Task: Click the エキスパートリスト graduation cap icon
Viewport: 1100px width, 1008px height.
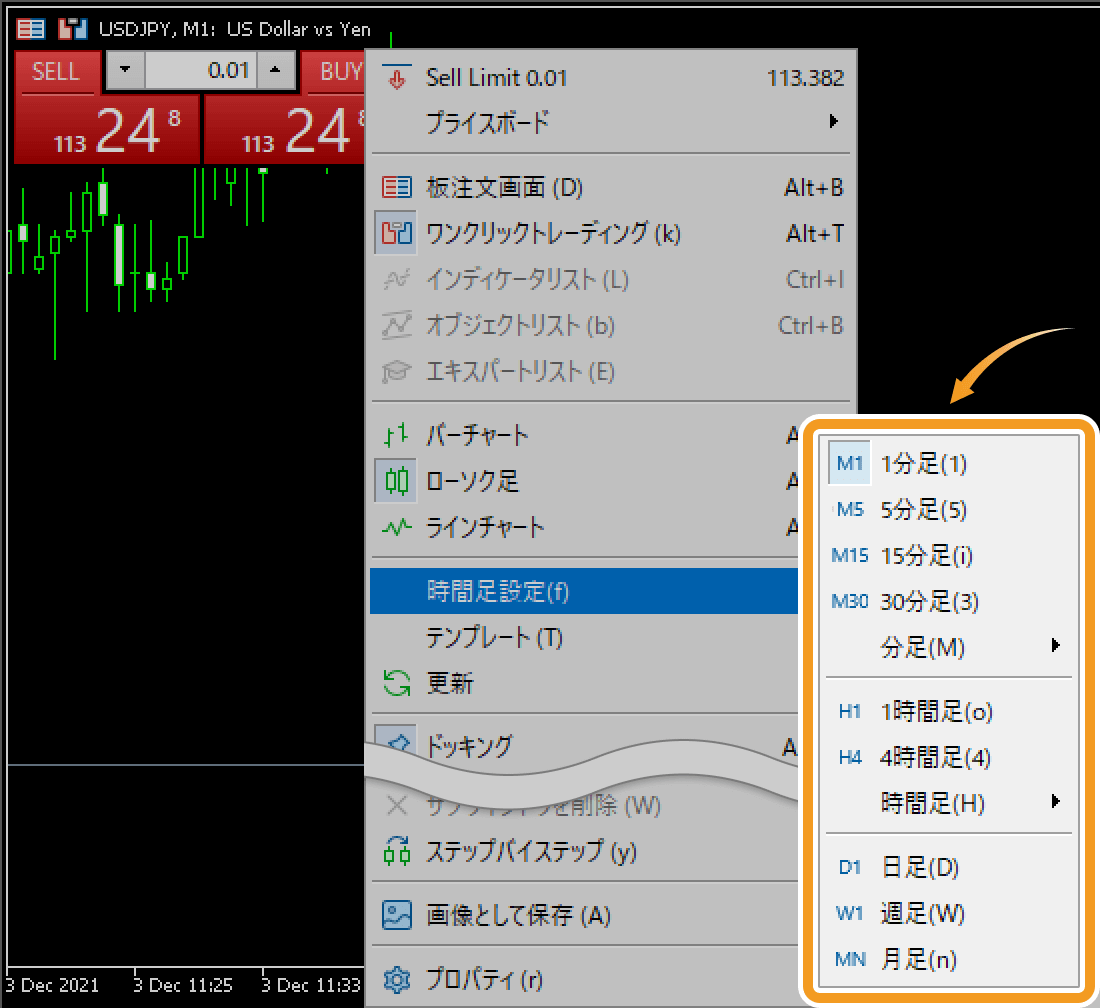Action: 397,371
